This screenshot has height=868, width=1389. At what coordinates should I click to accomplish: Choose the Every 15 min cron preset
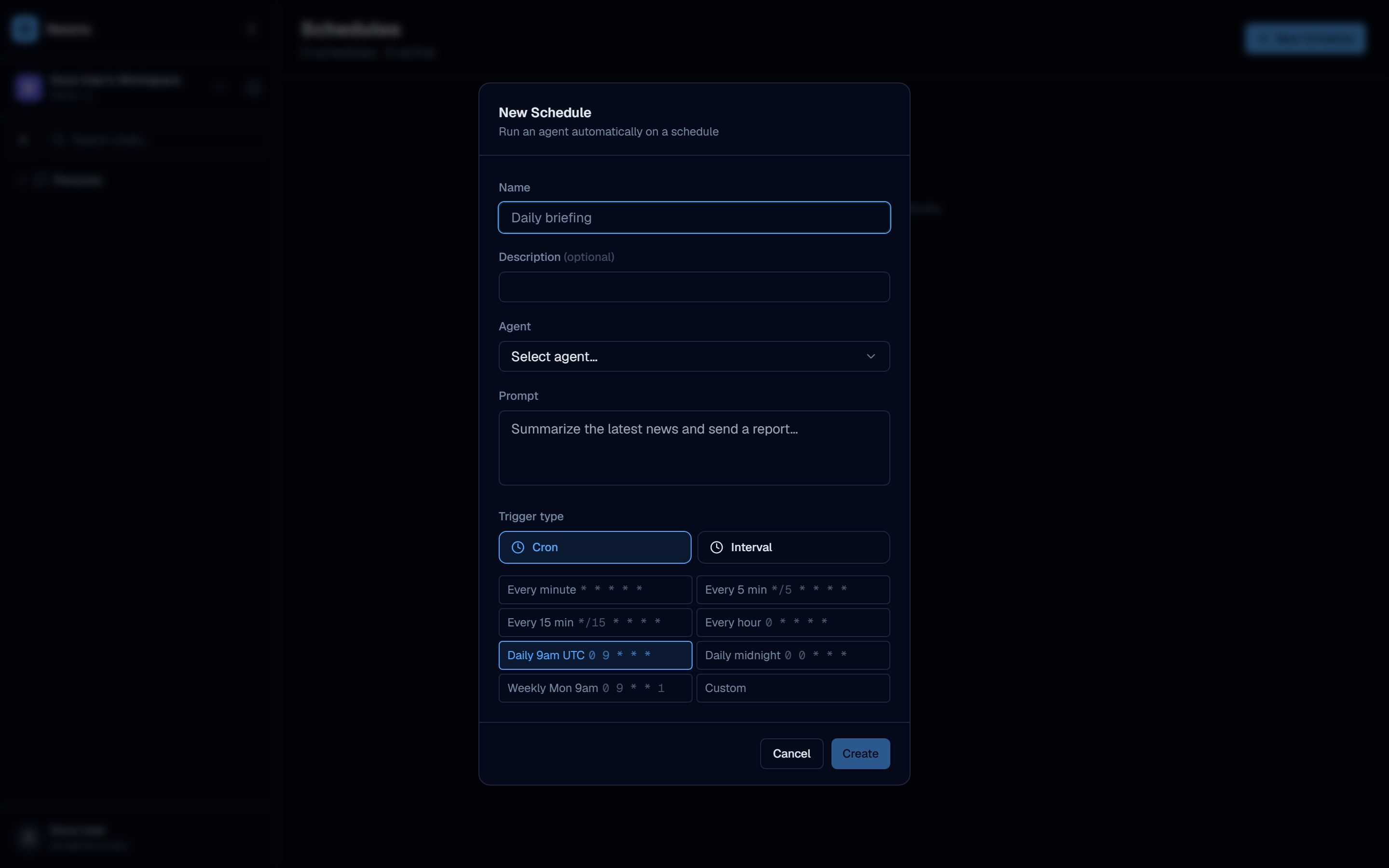[595, 622]
